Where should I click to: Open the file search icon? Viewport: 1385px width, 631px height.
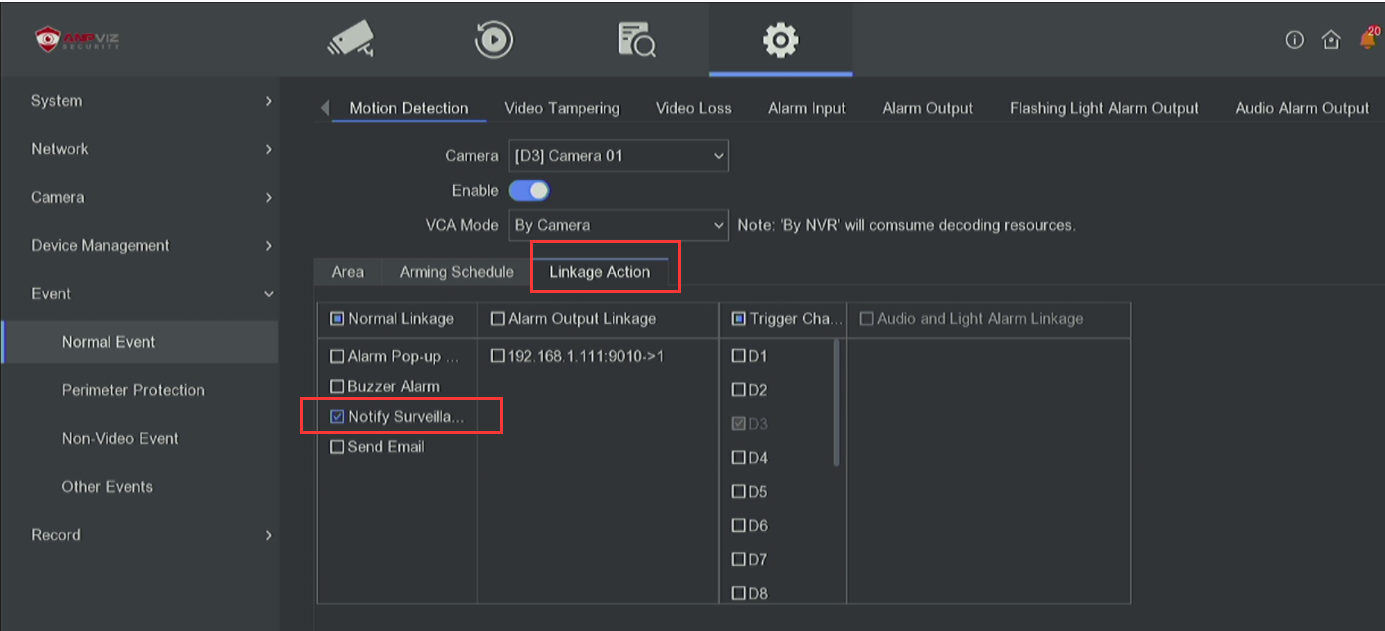637,39
